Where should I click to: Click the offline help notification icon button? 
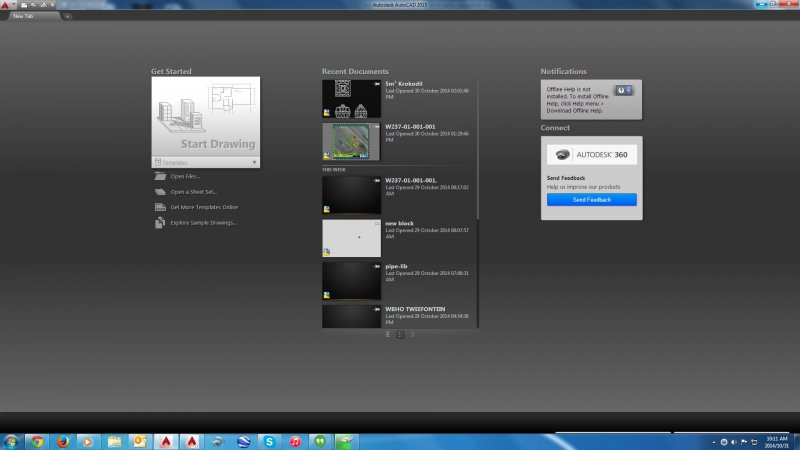click(623, 90)
